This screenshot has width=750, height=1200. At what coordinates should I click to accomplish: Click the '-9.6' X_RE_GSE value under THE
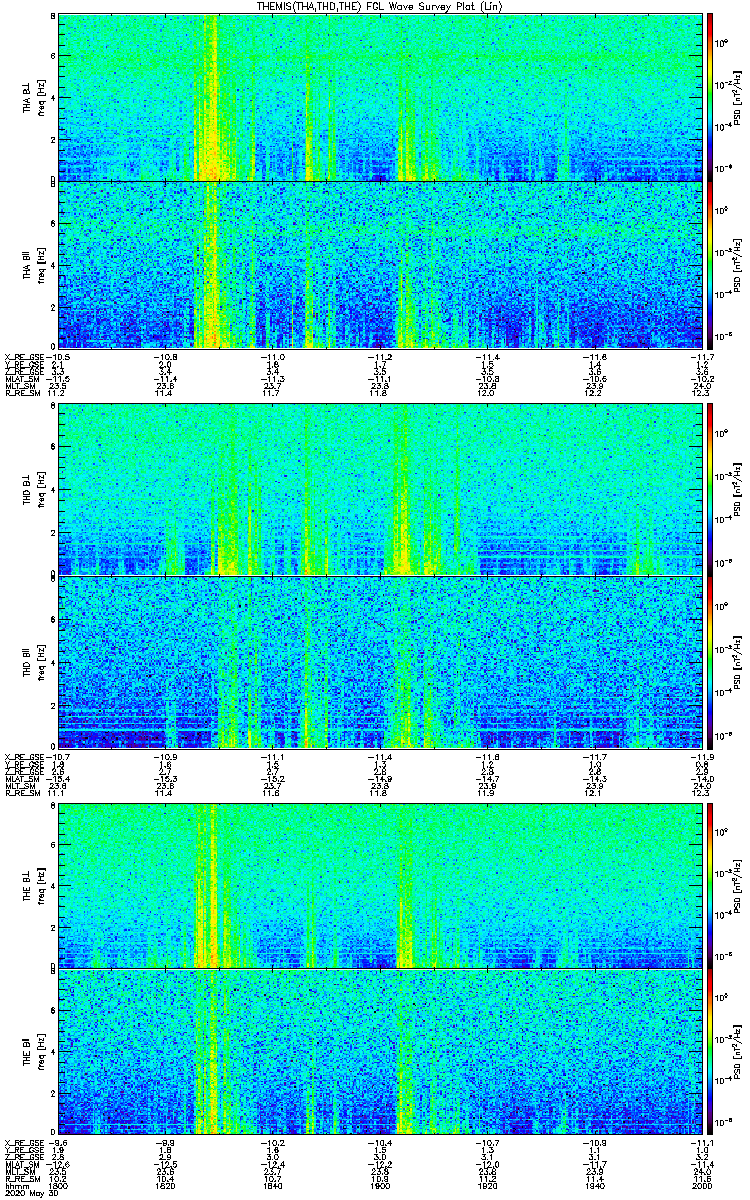point(58,1143)
